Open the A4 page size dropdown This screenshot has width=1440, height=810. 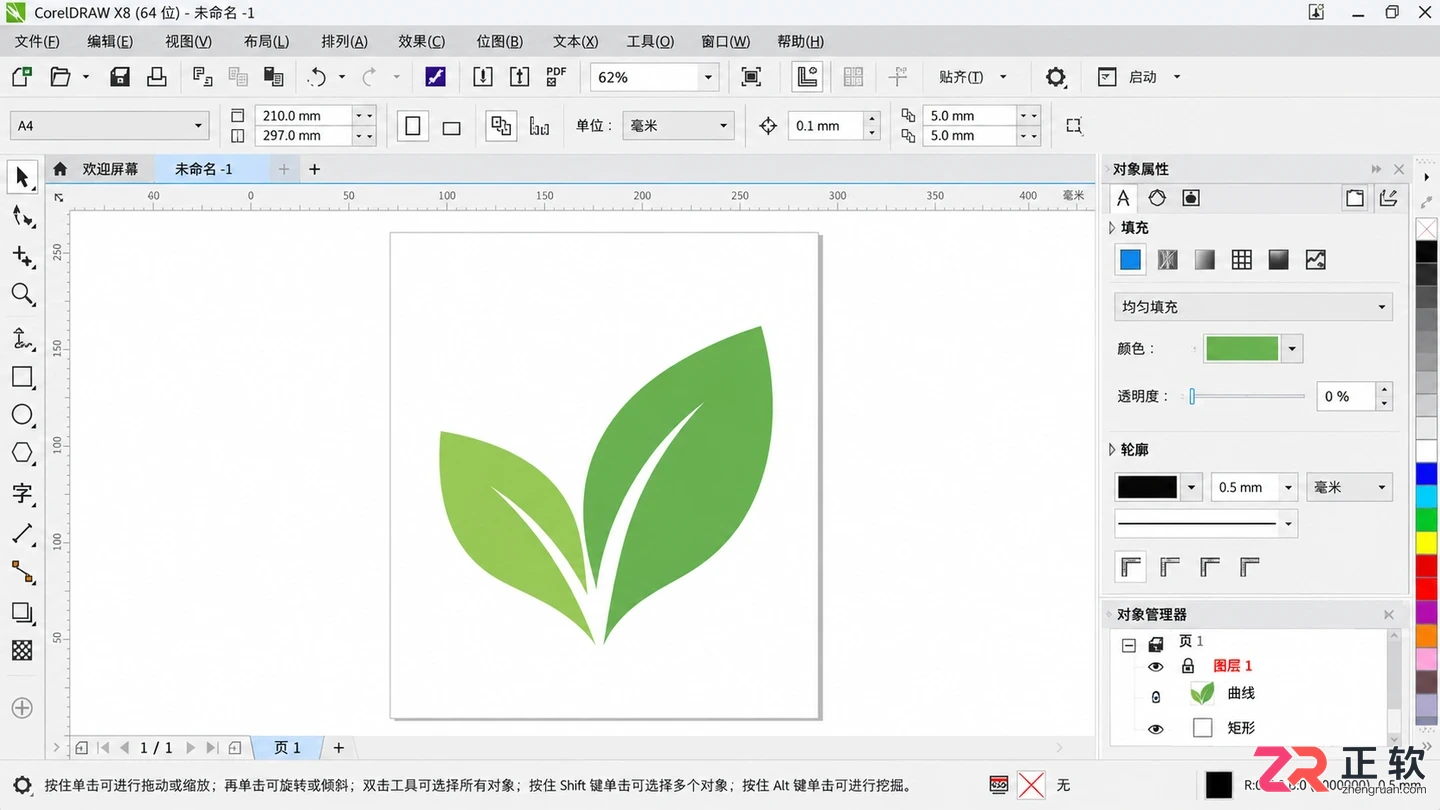(198, 126)
